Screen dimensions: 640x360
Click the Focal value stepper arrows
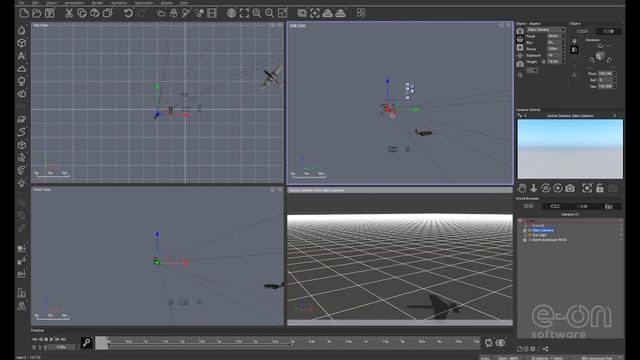pos(563,36)
